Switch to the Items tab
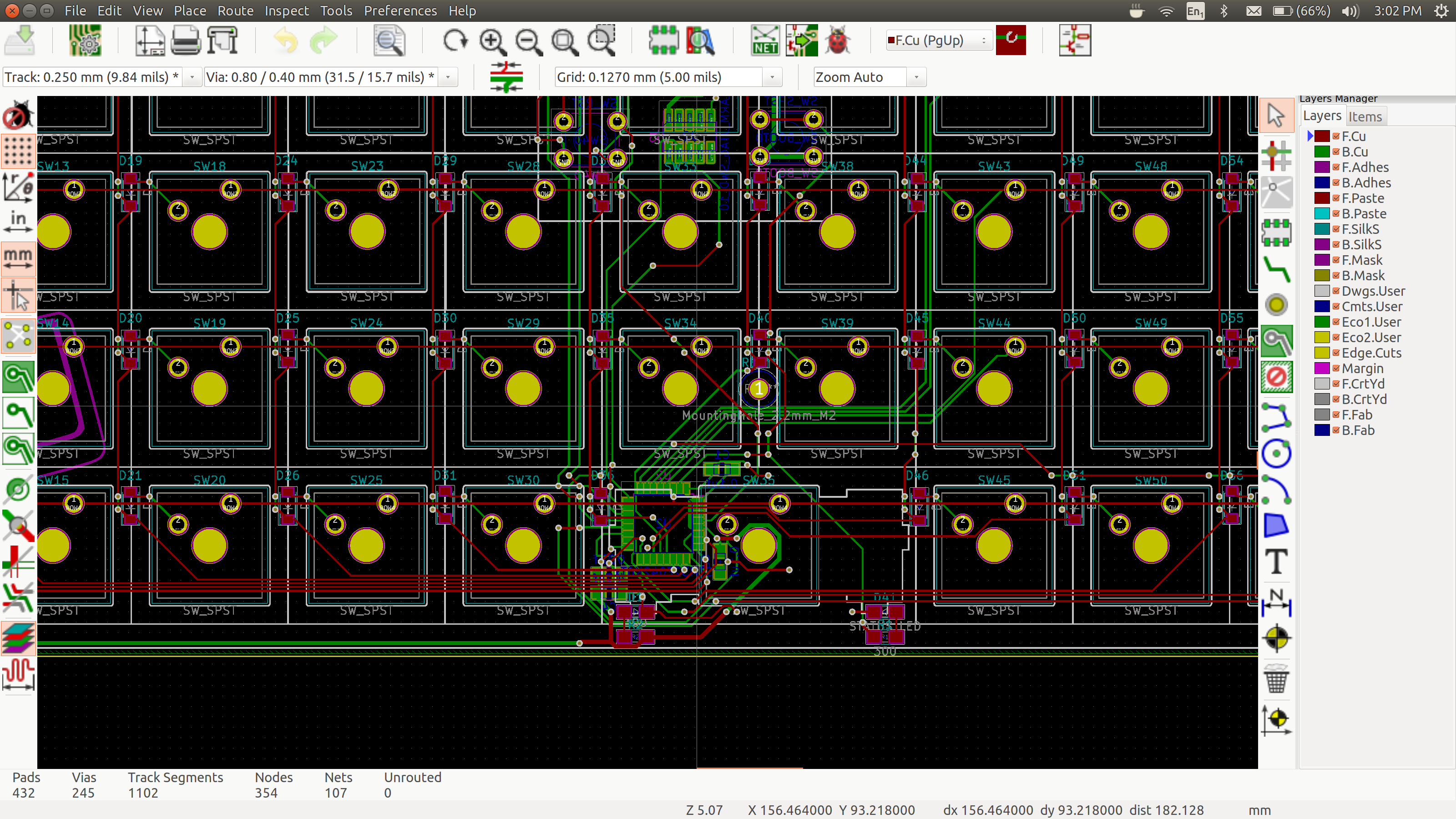The height and width of the screenshot is (819, 1456). [x=1365, y=116]
